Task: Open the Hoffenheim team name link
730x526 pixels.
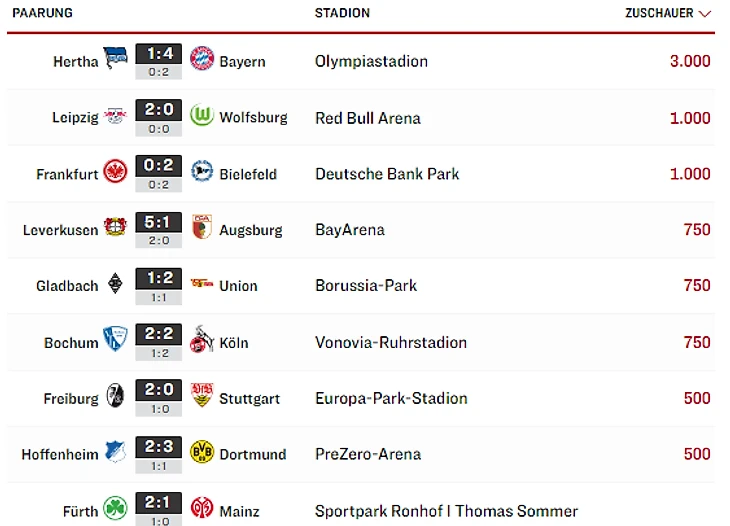Action: [60, 454]
